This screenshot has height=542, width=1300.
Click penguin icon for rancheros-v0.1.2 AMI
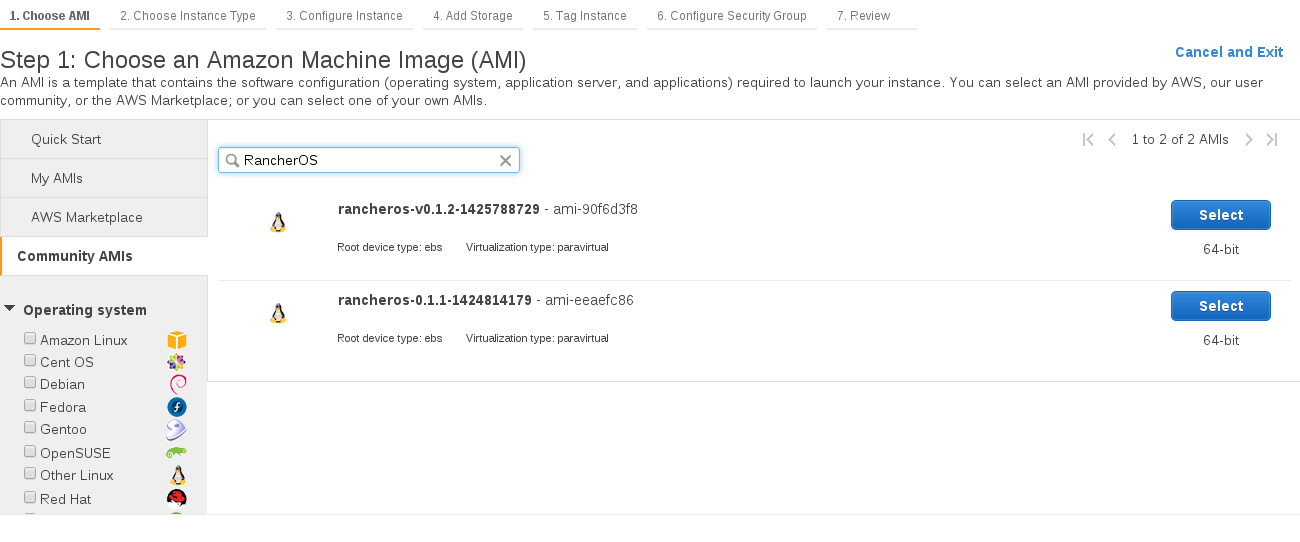(x=278, y=222)
